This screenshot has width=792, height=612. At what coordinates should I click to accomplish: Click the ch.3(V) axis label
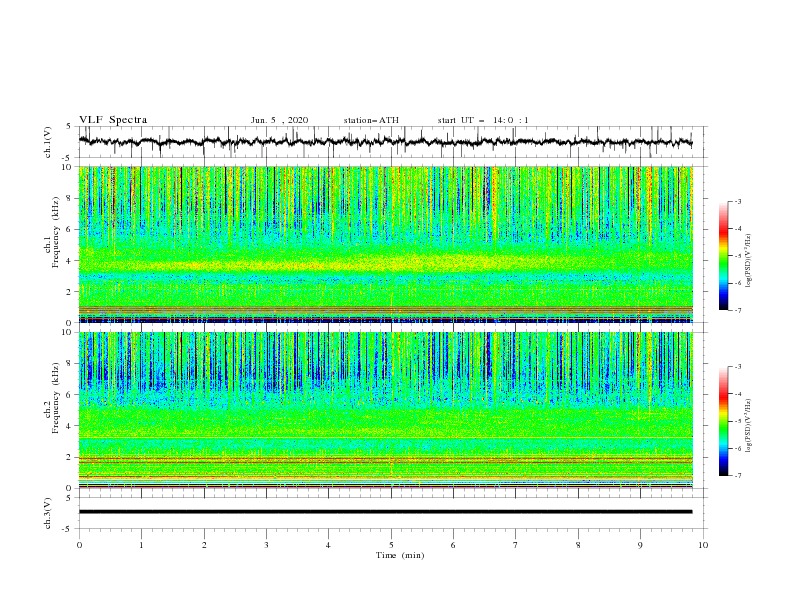coord(48,513)
